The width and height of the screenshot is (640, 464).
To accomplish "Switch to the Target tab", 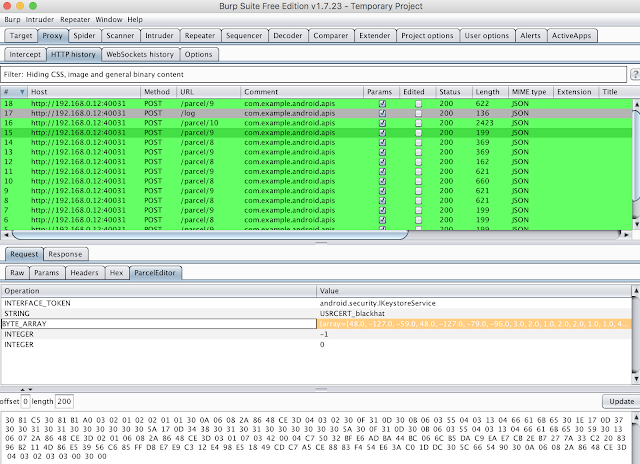I will pos(21,36).
